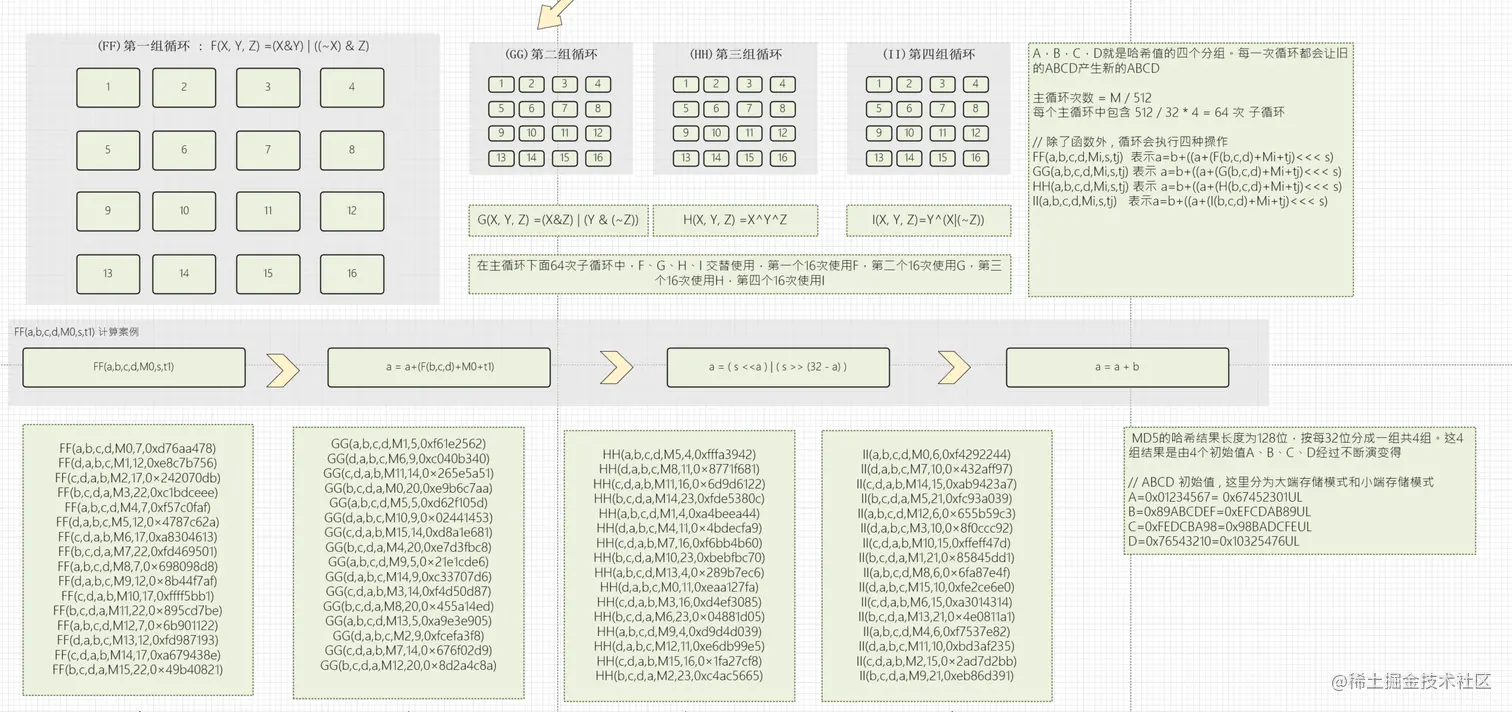Select the a = a+(F(b,c,d)+M0+t1) step box

pyautogui.click(x=439, y=367)
